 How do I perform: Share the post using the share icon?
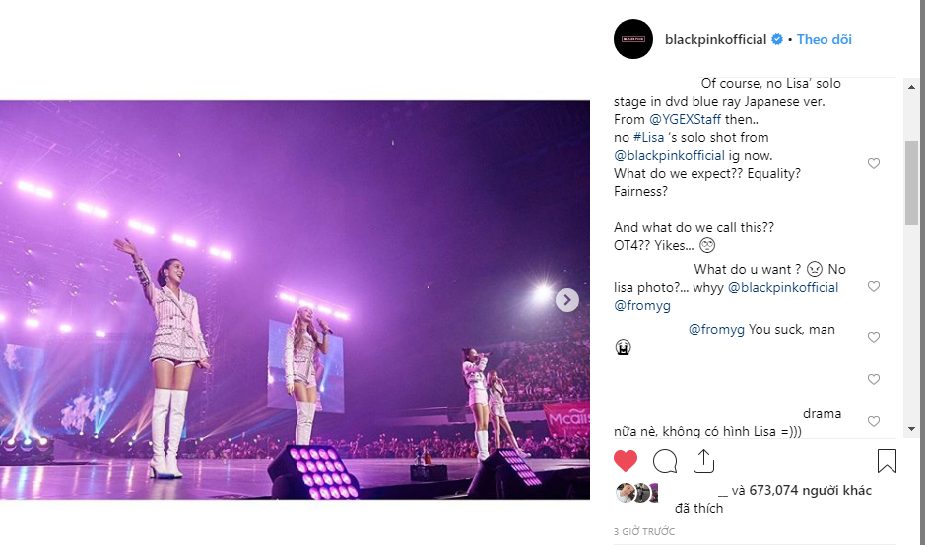coord(704,461)
